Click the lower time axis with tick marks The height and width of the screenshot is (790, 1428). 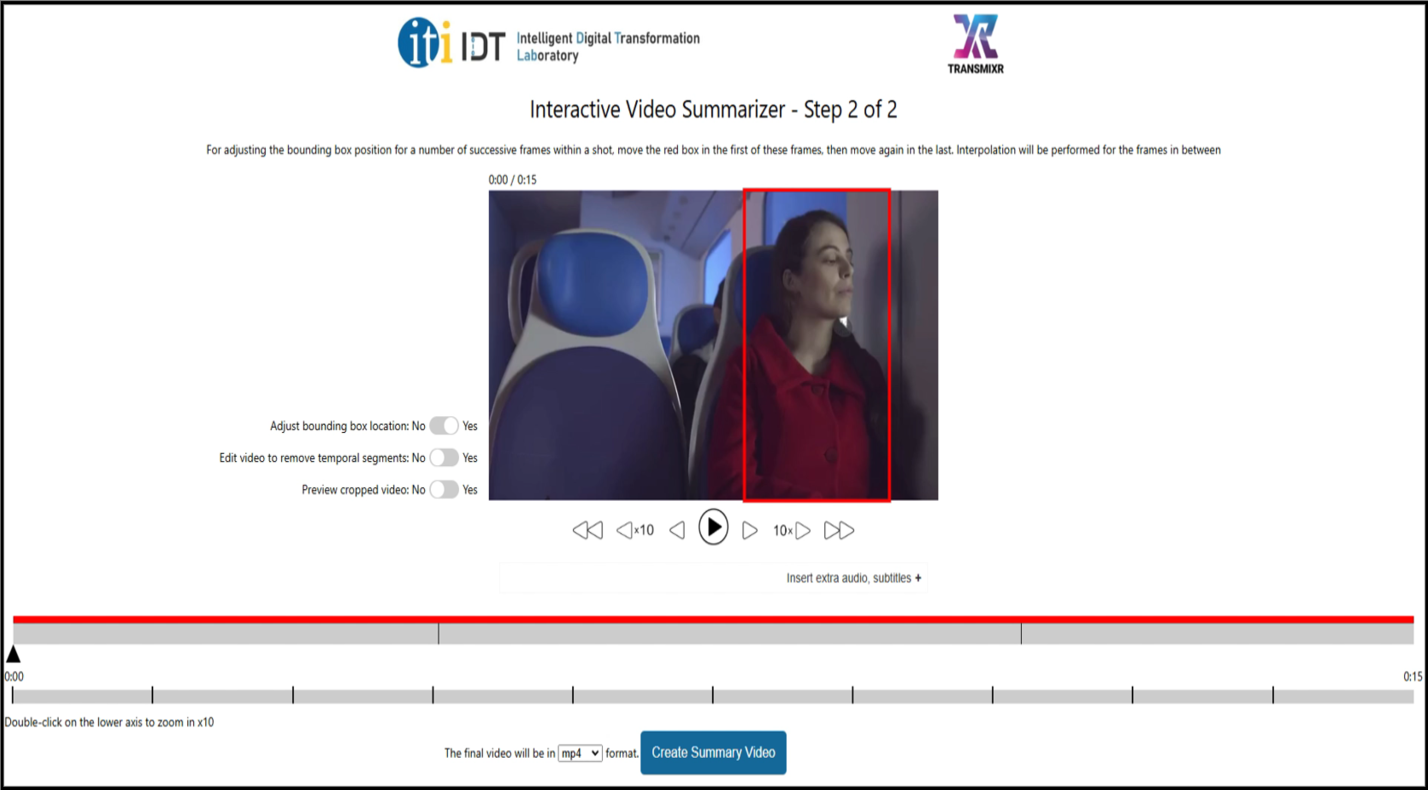(713, 696)
